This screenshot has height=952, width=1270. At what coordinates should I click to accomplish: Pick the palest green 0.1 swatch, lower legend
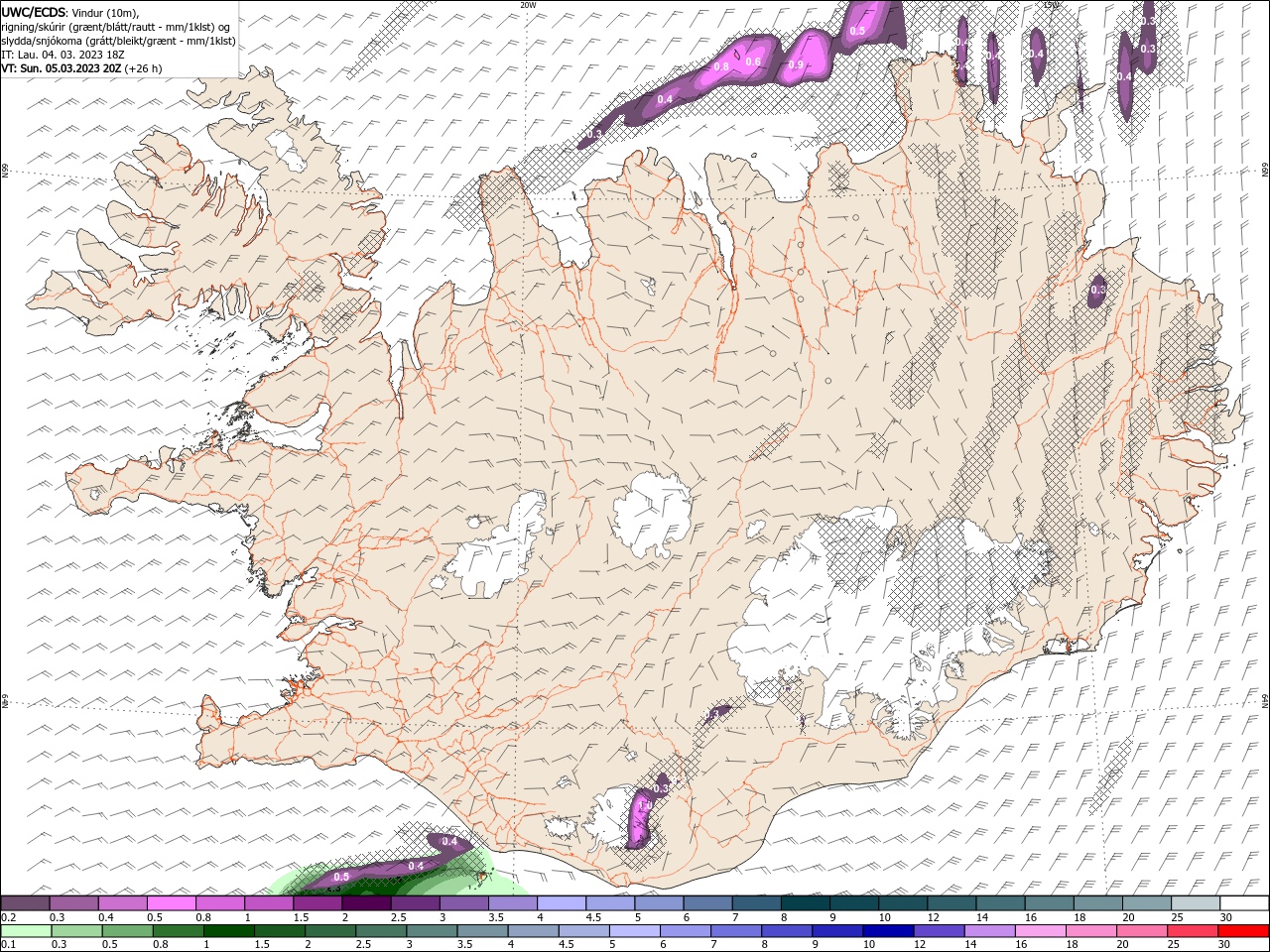[x=26, y=931]
